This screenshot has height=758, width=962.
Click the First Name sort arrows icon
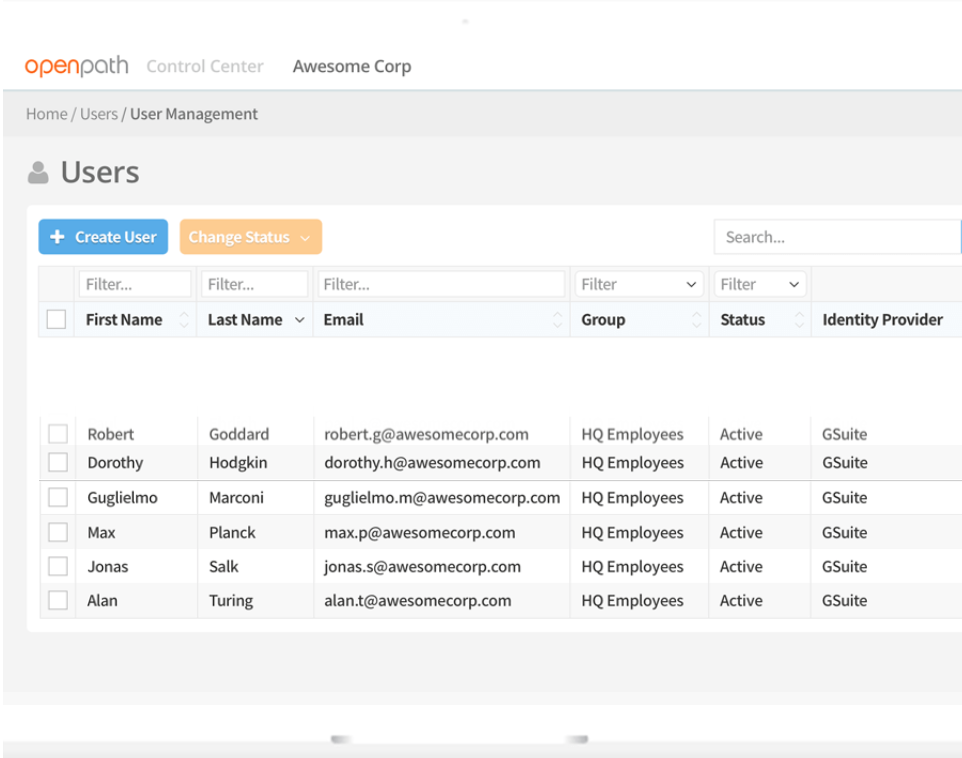pyautogui.click(x=183, y=320)
